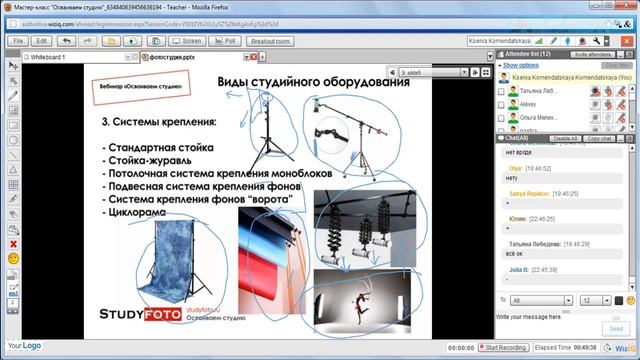The height and width of the screenshot is (360, 640).
Task: Choose the circle shape tool
Action: click(13, 140)
